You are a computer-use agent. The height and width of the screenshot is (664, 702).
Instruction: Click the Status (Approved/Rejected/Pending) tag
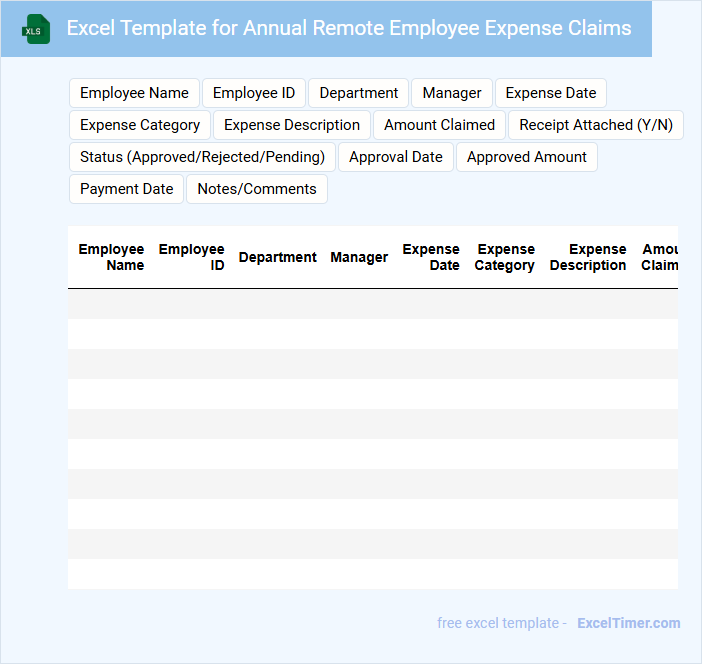click(202, 157)
